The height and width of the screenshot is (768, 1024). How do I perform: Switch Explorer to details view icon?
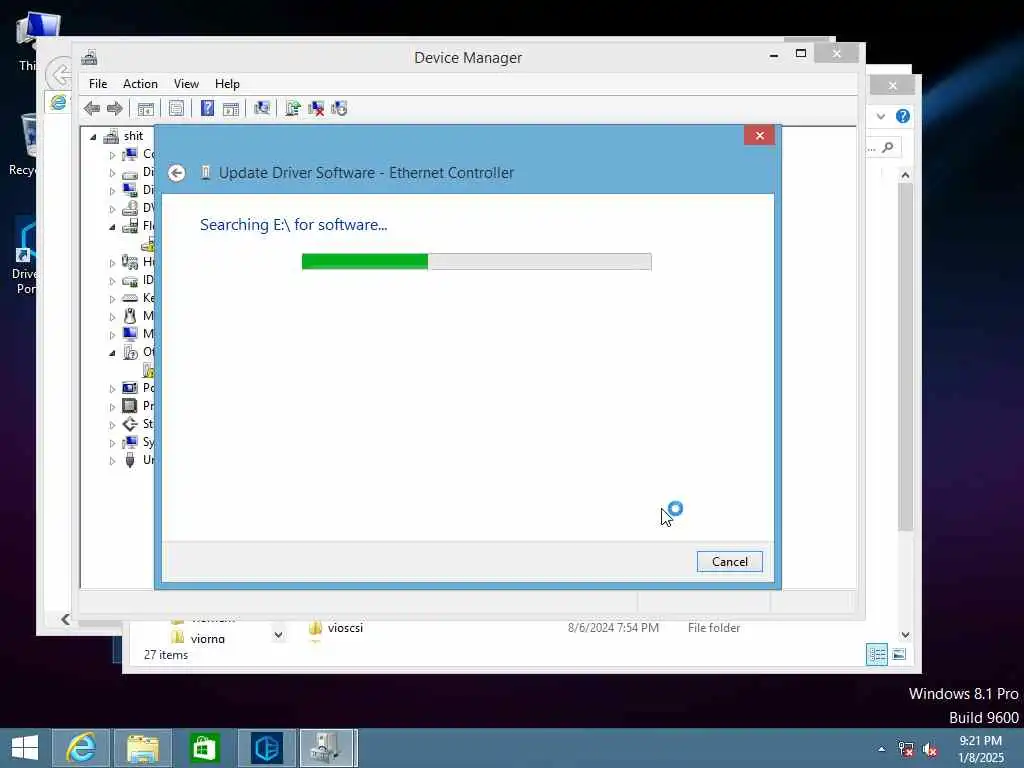tap(876, 654)
